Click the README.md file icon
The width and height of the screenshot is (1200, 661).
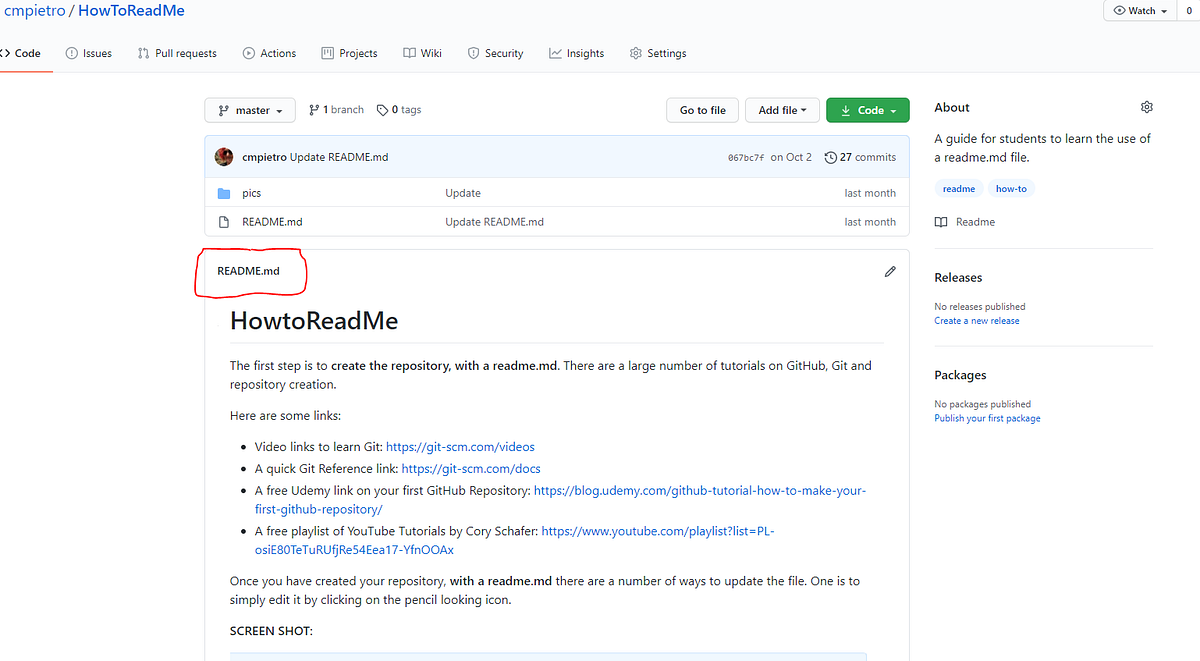pos(224,221)
